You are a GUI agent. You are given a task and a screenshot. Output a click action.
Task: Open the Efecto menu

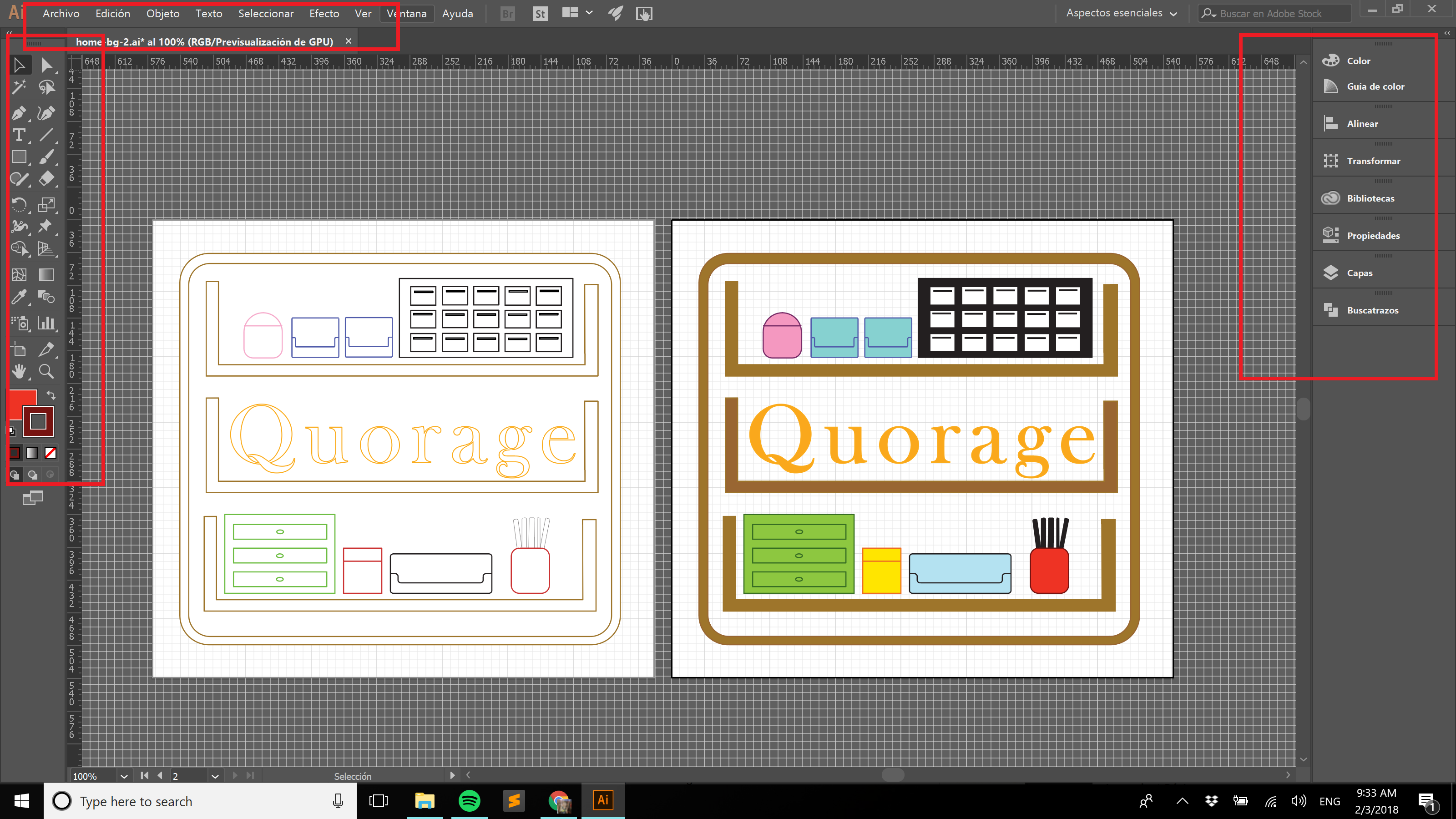click(x=324, y=14)
